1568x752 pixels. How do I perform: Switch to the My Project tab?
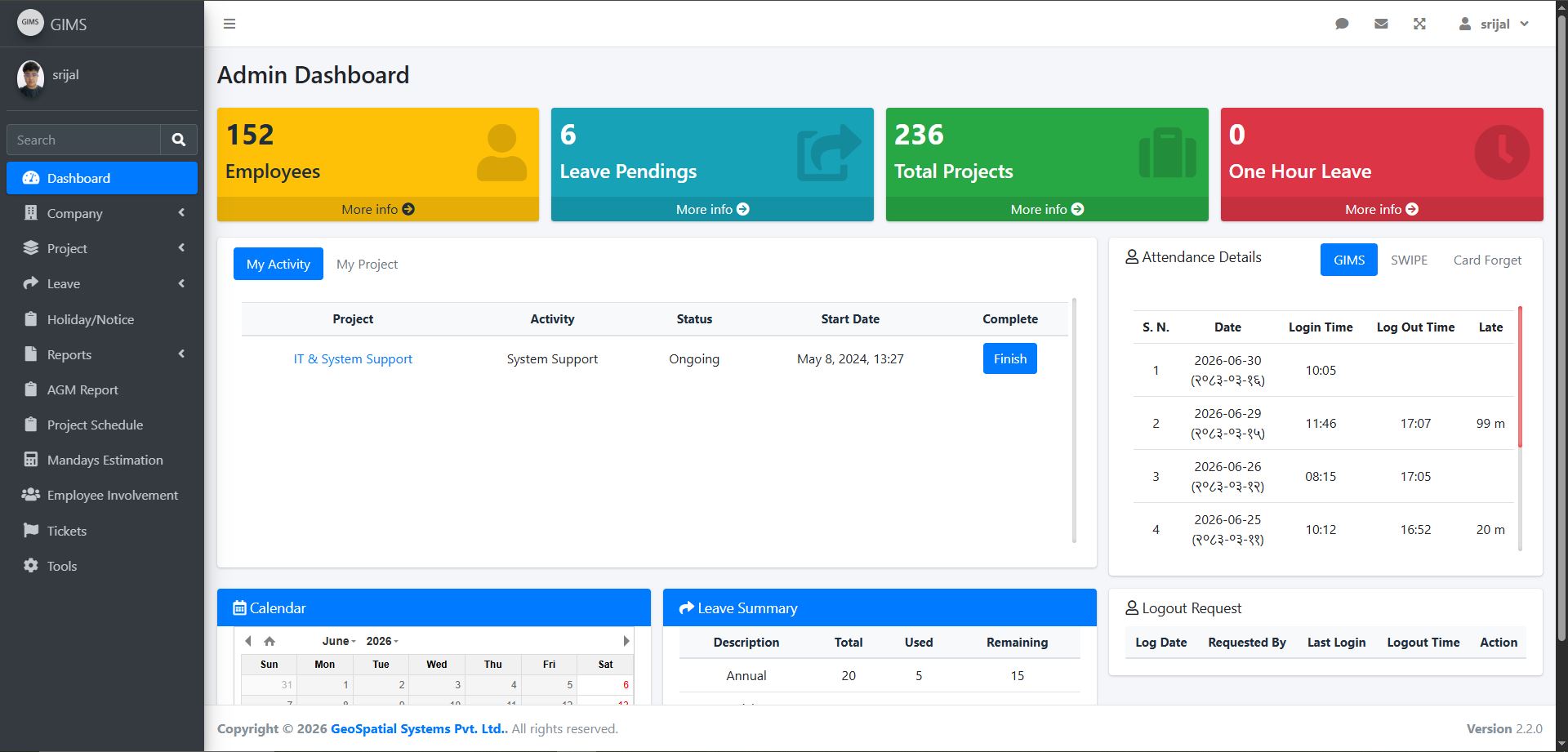tap(367, 264)
